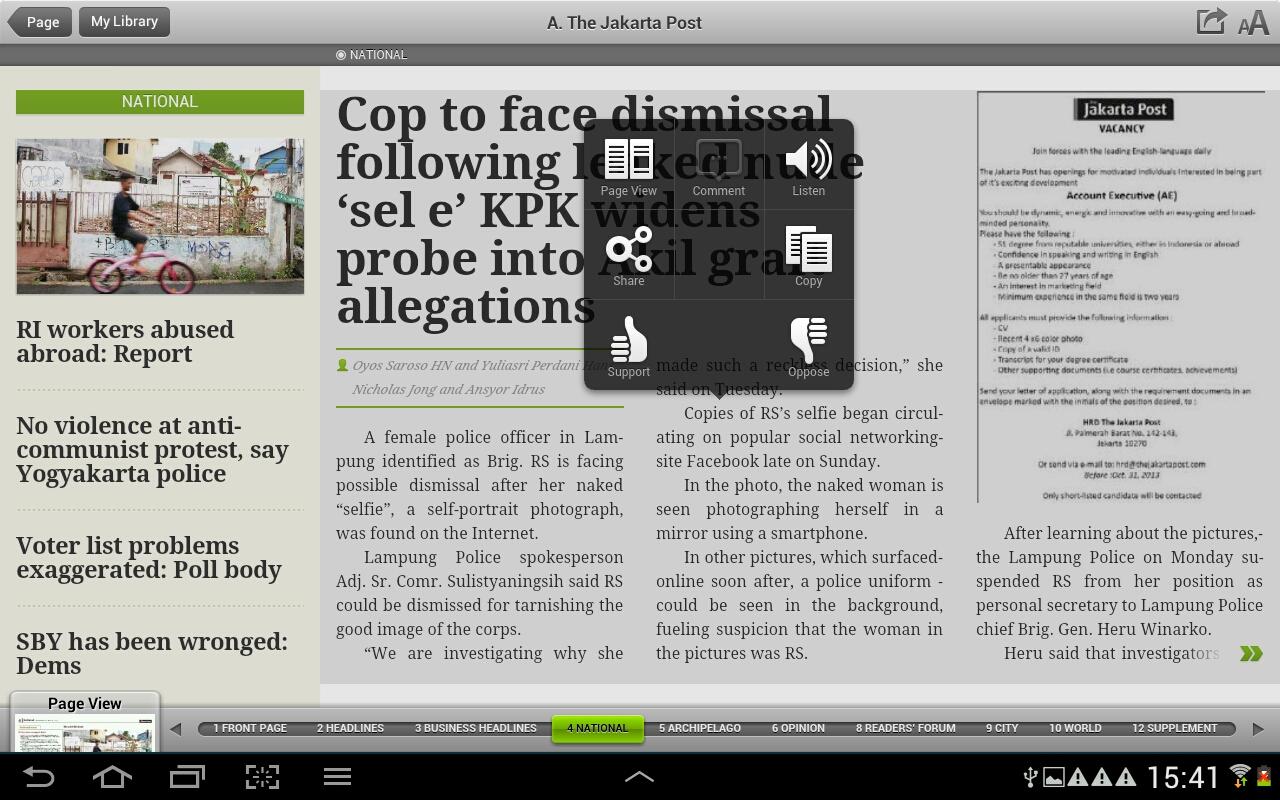Read 'RI workers abused abroad: Report'

(x=125, y=342)
